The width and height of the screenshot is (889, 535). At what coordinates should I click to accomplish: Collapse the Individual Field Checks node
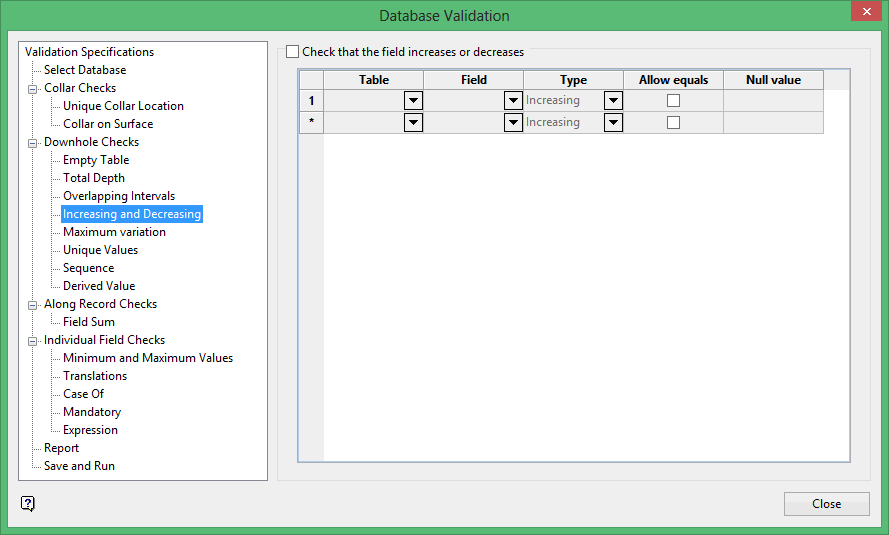pyautogui.click(x=32, y=341)
